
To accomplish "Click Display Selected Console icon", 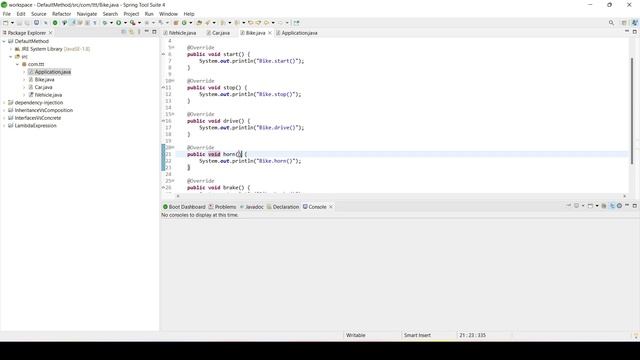I will 576,206.
